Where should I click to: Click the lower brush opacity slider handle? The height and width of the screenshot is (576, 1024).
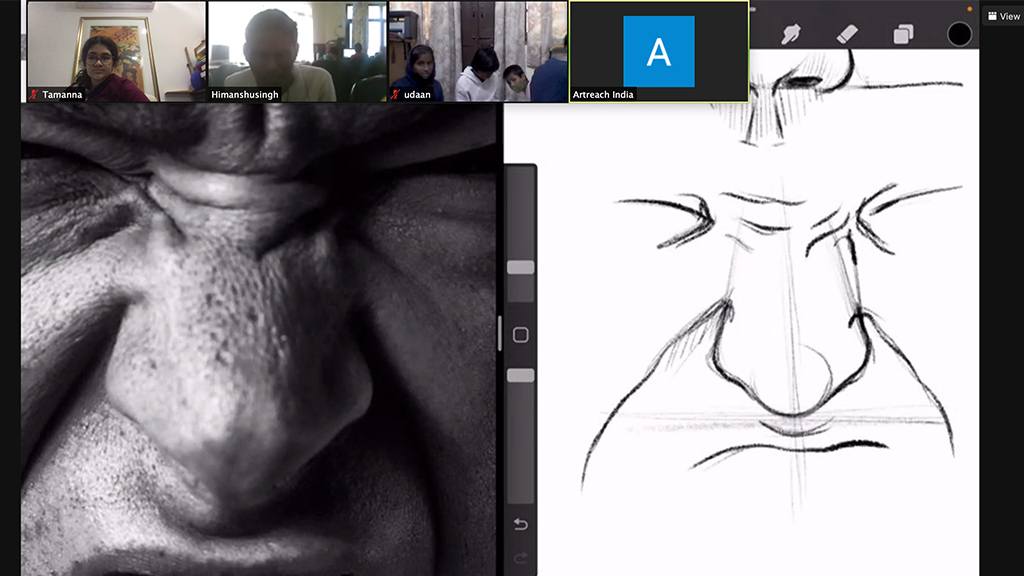pos(520,375)
